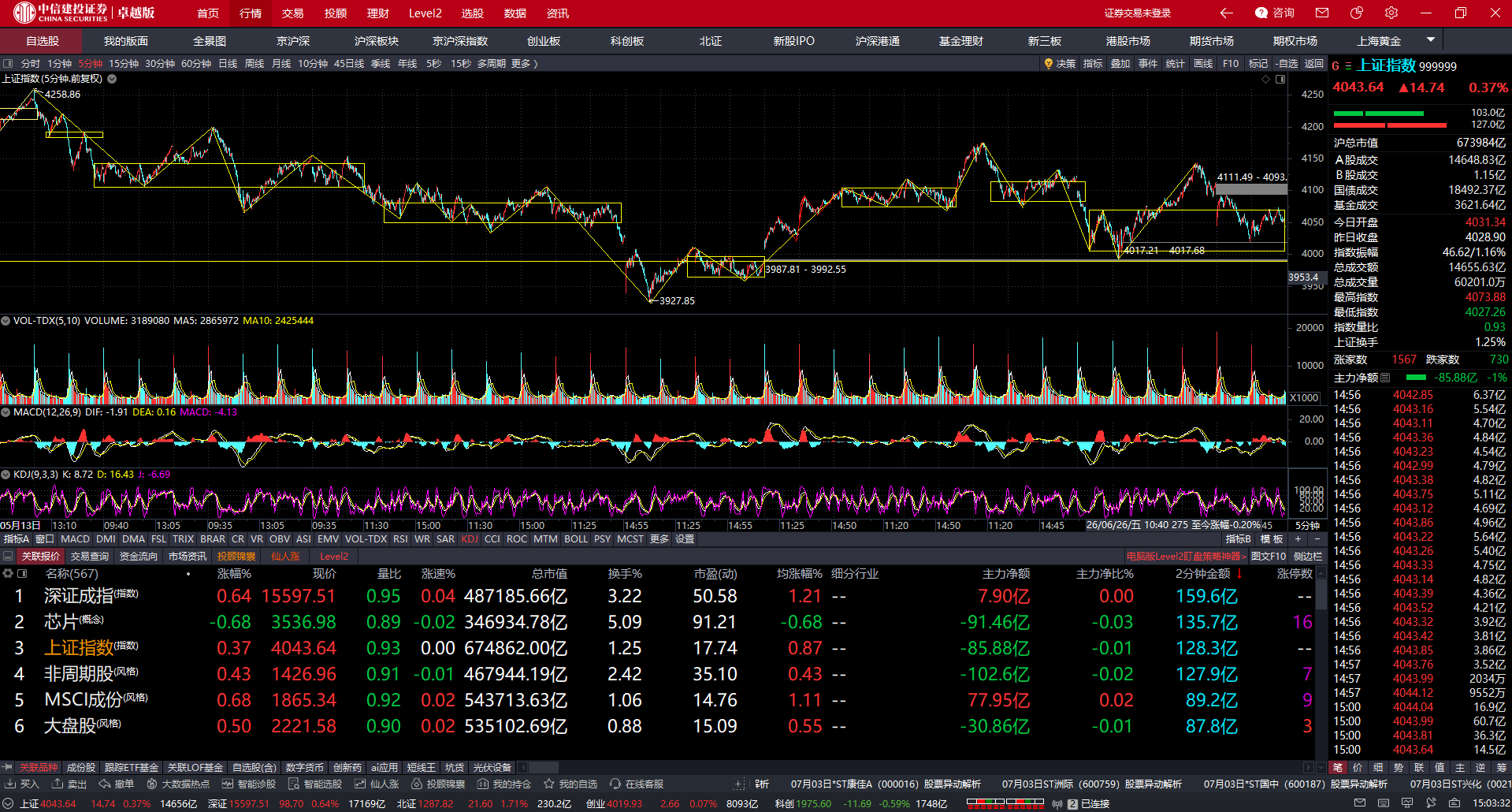Go back using the left arrow icon
The height and width of the screenshot is (812, 1512).
pyautogui.click(x=1226, y=13)
